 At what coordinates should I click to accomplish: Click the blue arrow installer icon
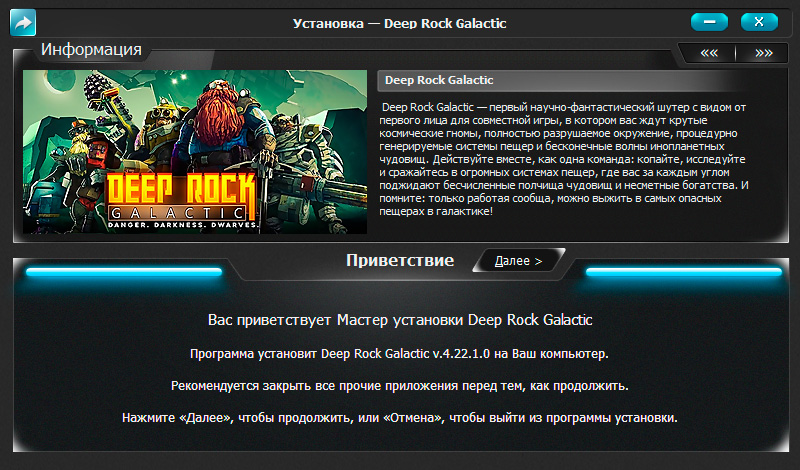pyautogui.click(x=23, y=22)
